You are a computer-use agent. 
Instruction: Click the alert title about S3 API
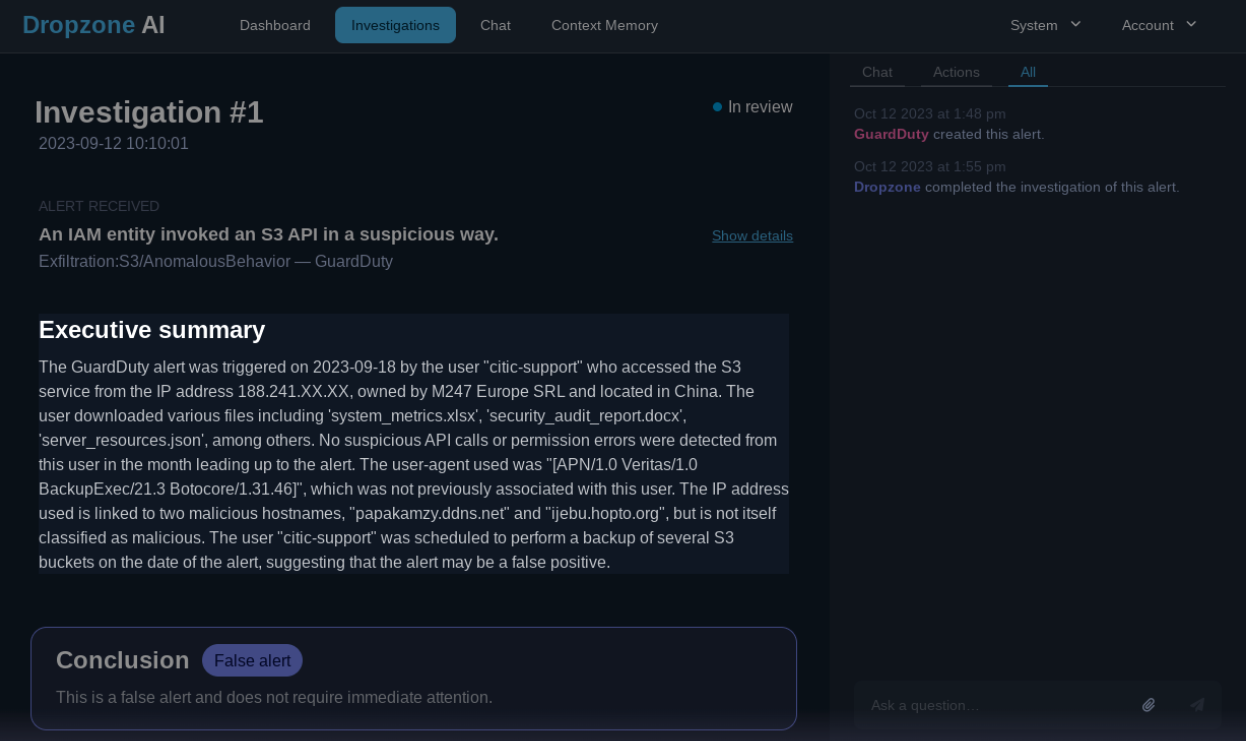tap(268, 234)
